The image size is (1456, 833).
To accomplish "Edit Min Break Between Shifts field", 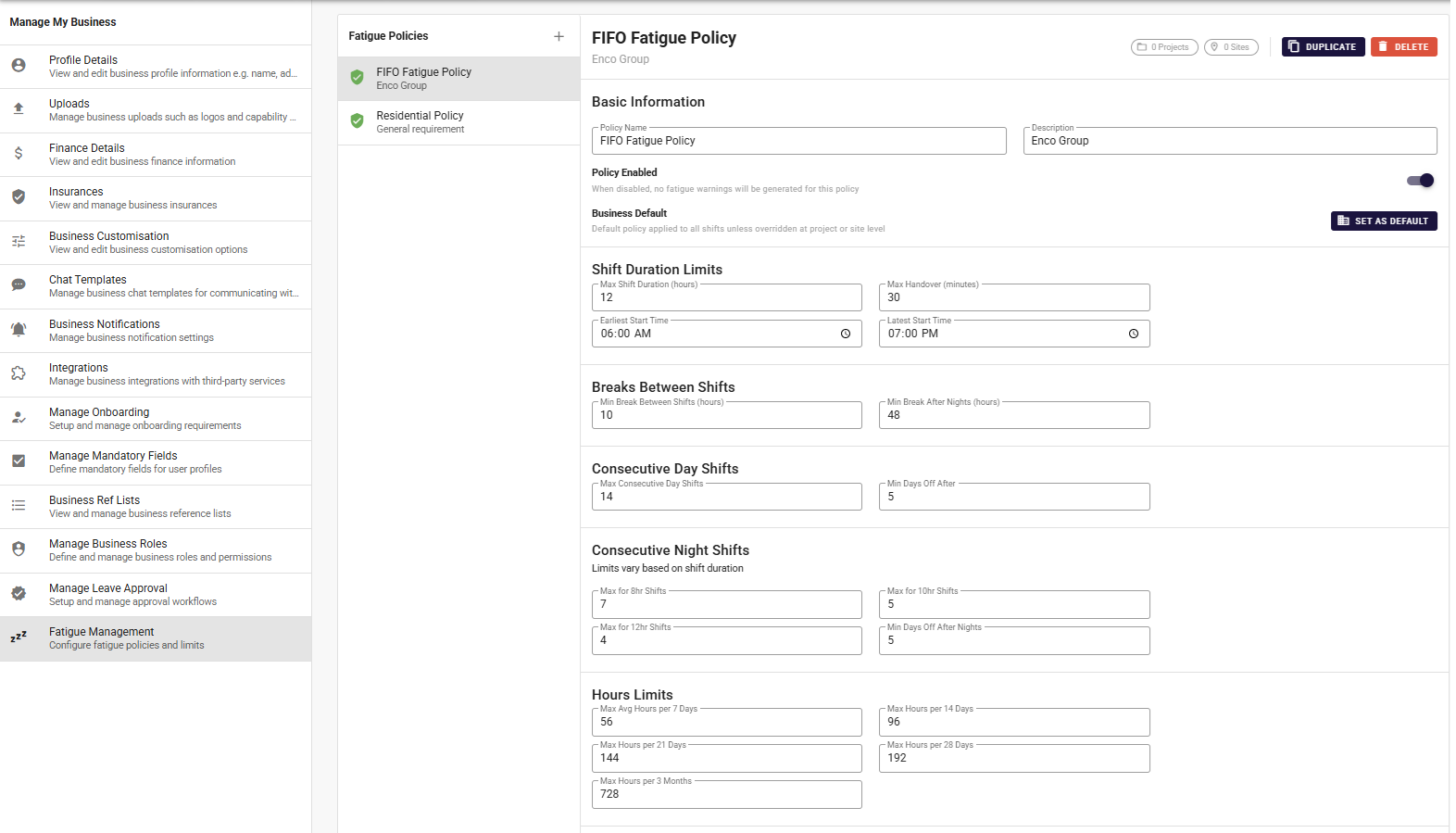I will [x=726, y=415].
